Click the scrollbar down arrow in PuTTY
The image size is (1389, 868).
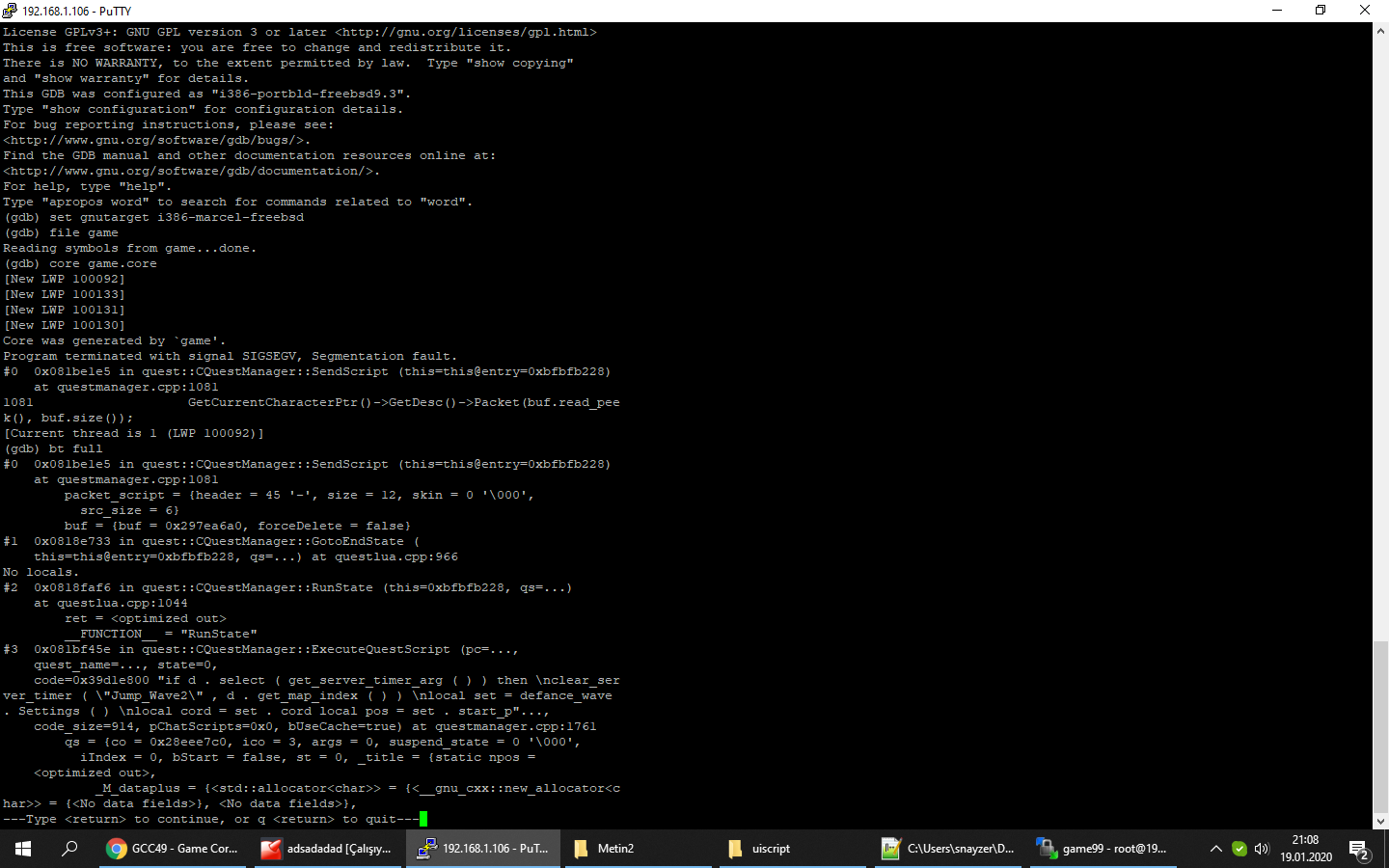pos(1380,822)
